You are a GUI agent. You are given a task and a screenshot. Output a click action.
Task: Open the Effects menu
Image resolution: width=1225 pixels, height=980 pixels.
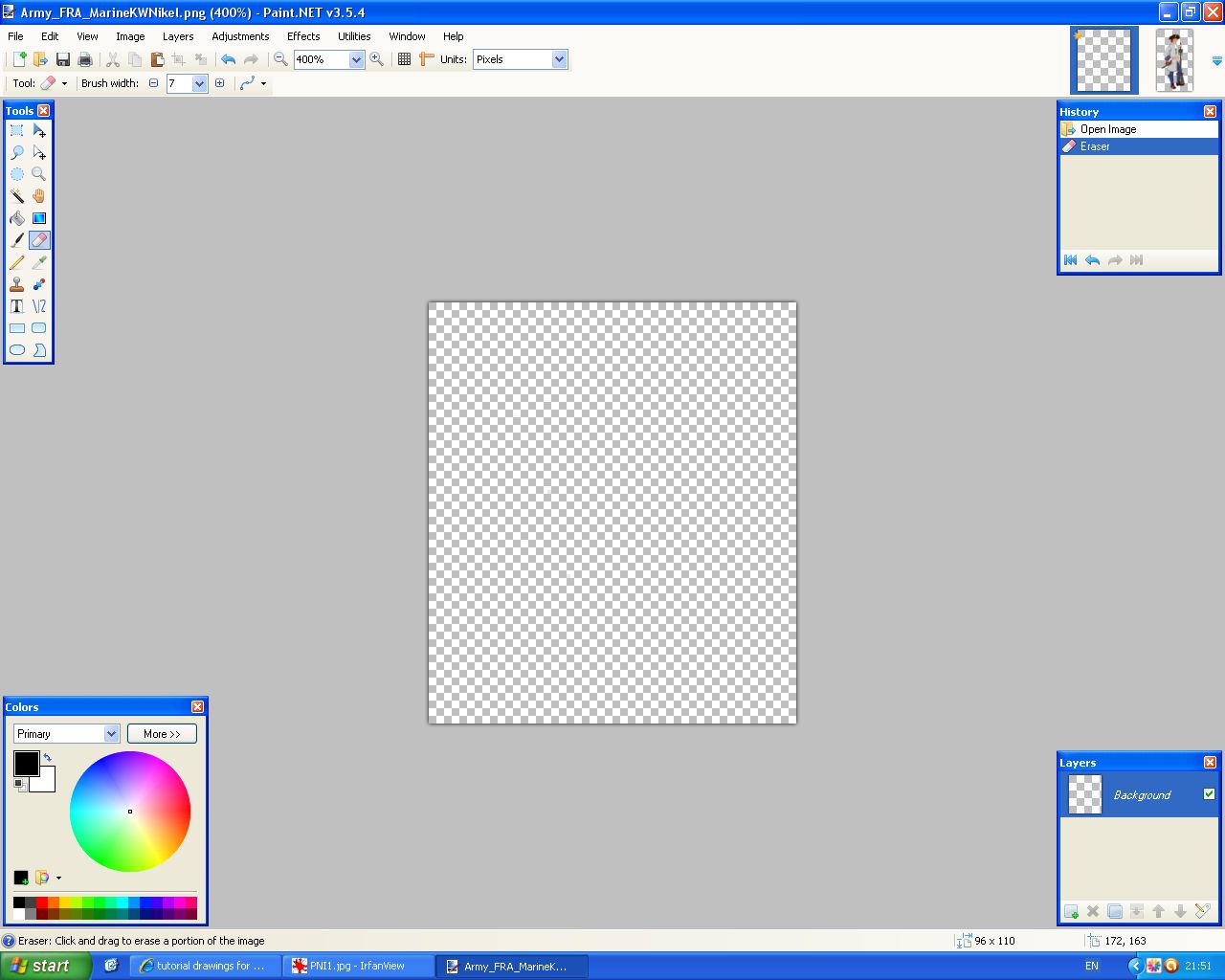coord(303,36)
